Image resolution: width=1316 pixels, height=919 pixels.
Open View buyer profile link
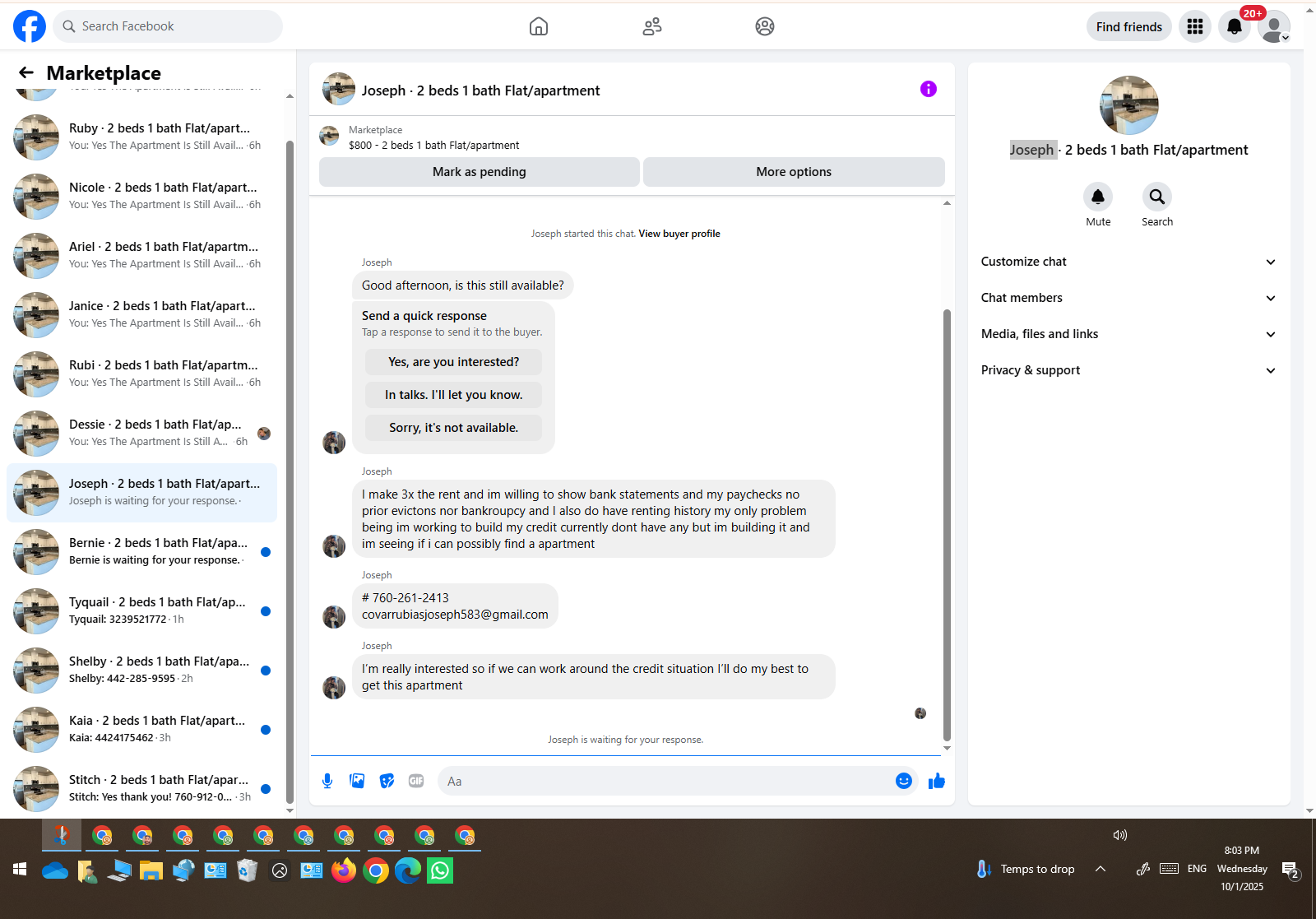pos(679,234)
